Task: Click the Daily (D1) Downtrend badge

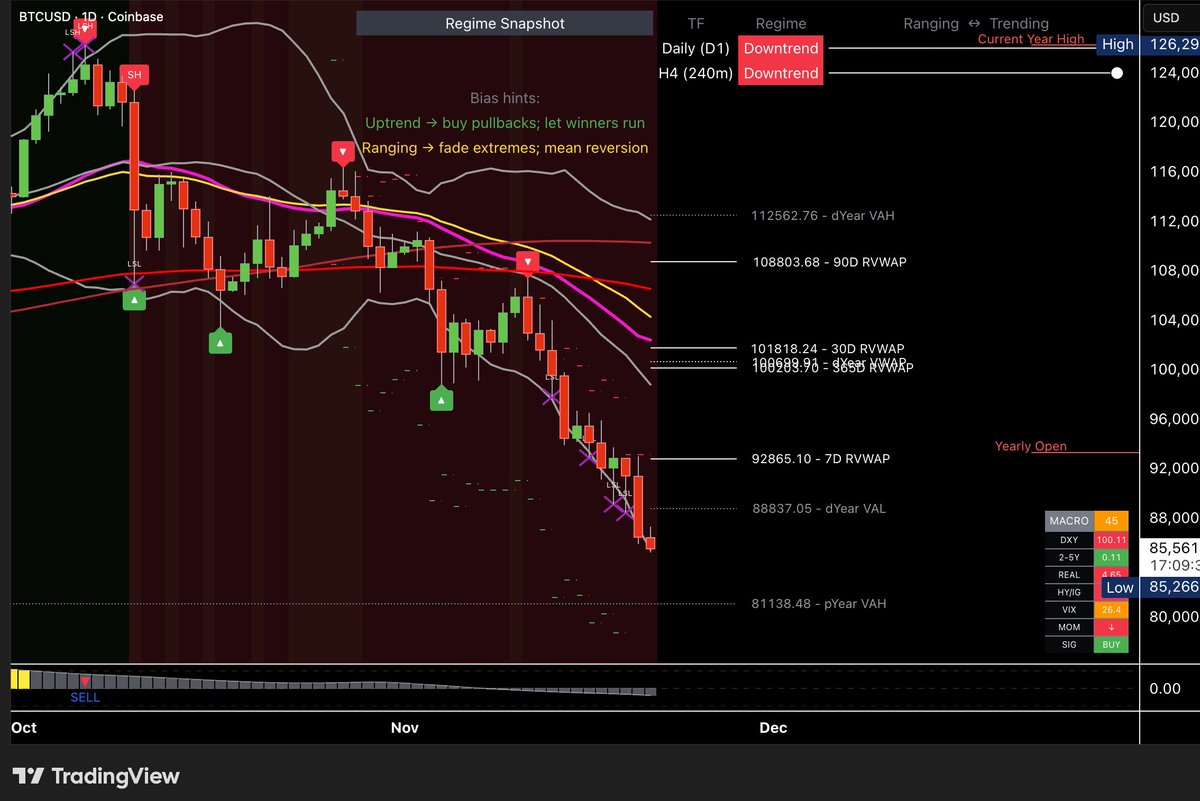Action: pos(780,48)
